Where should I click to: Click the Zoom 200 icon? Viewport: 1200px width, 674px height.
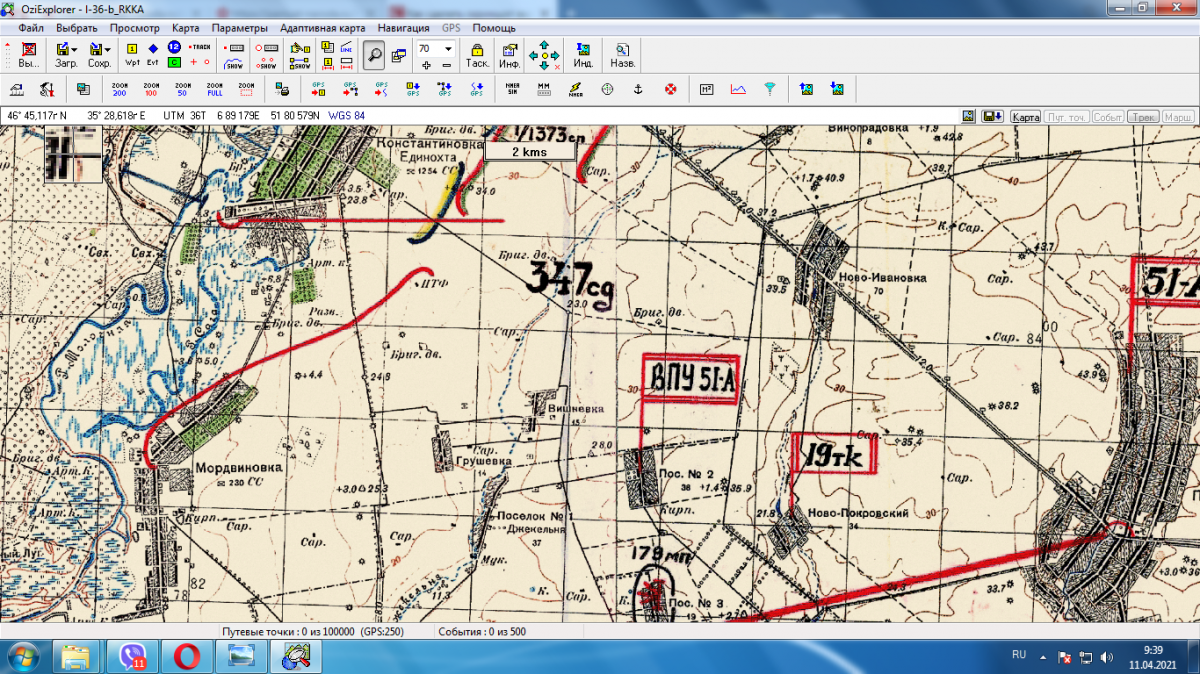point(120,89)
